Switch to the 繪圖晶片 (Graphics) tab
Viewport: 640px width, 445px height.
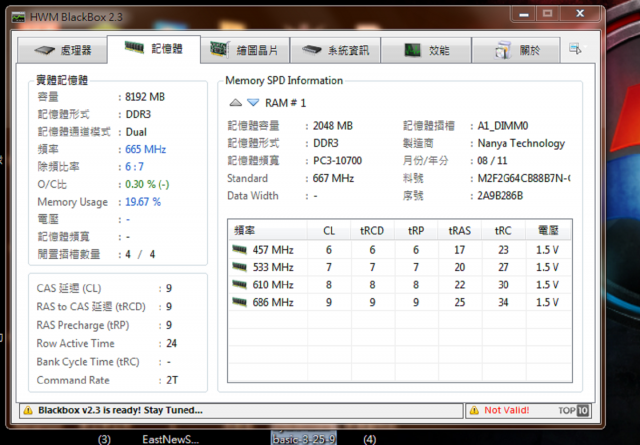245,51
